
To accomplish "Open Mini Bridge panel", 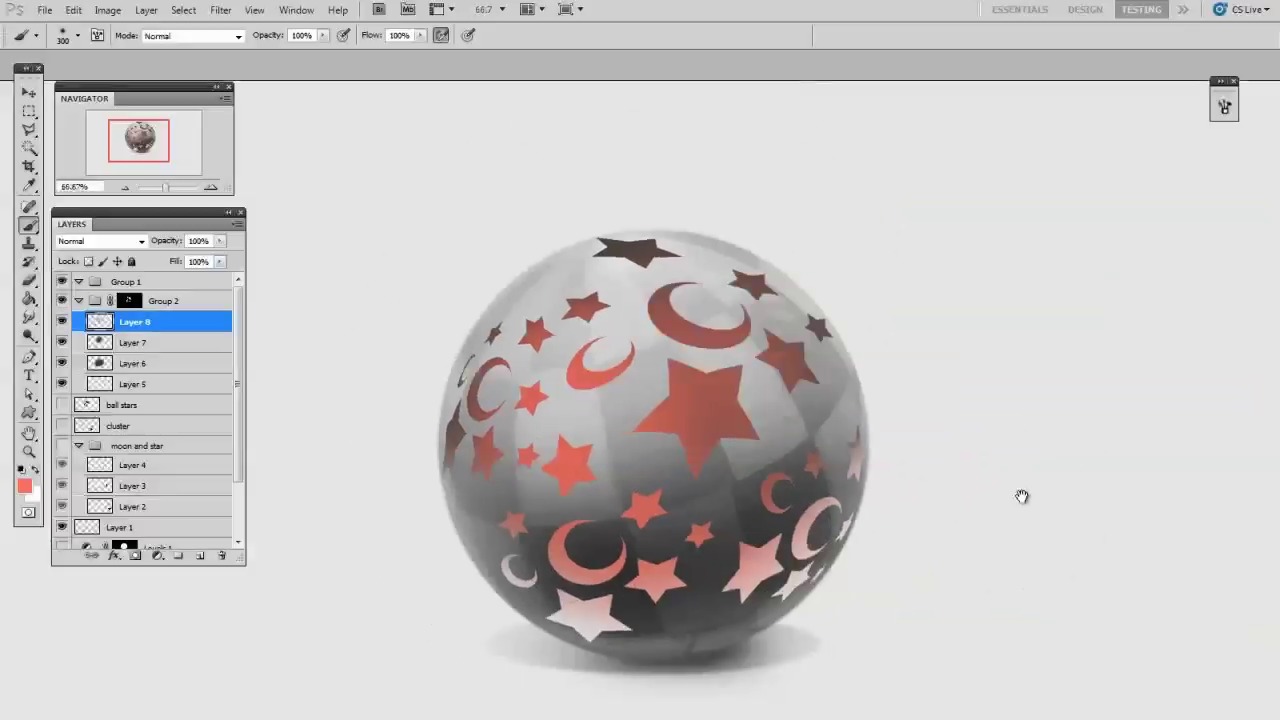I will pos(408,9).
